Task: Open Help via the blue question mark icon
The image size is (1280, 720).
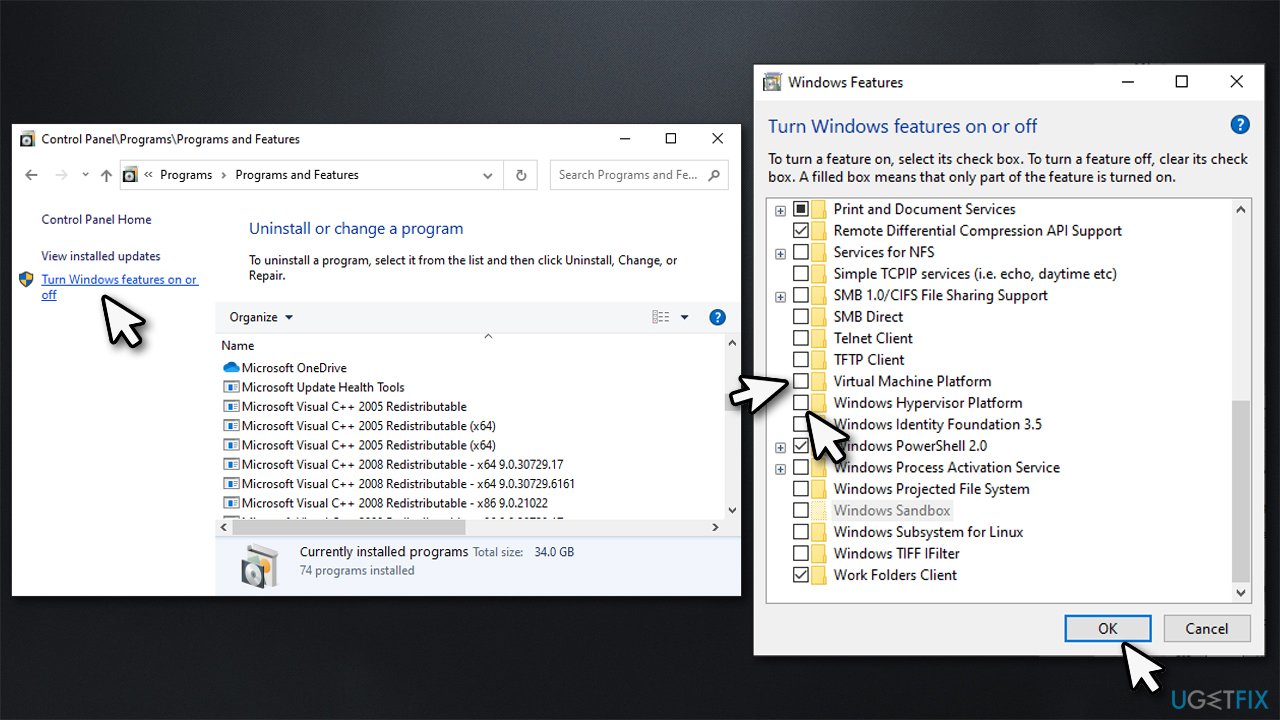Action: [717, 317]
